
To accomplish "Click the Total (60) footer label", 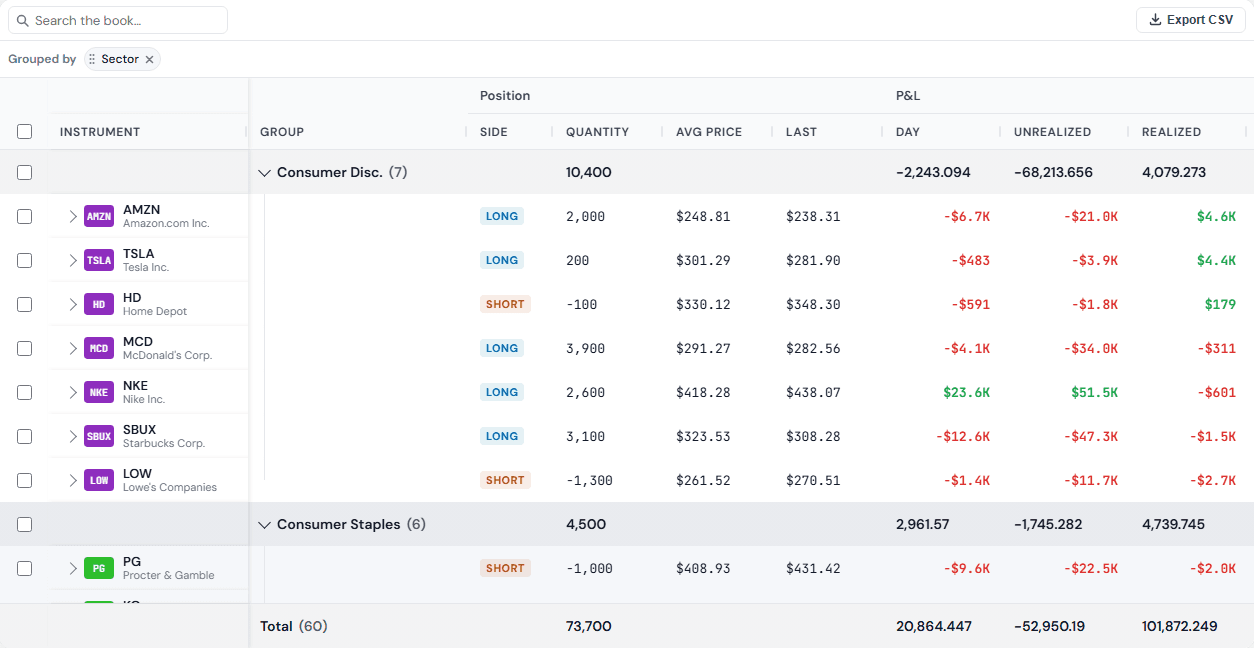I will click(294, 626).
